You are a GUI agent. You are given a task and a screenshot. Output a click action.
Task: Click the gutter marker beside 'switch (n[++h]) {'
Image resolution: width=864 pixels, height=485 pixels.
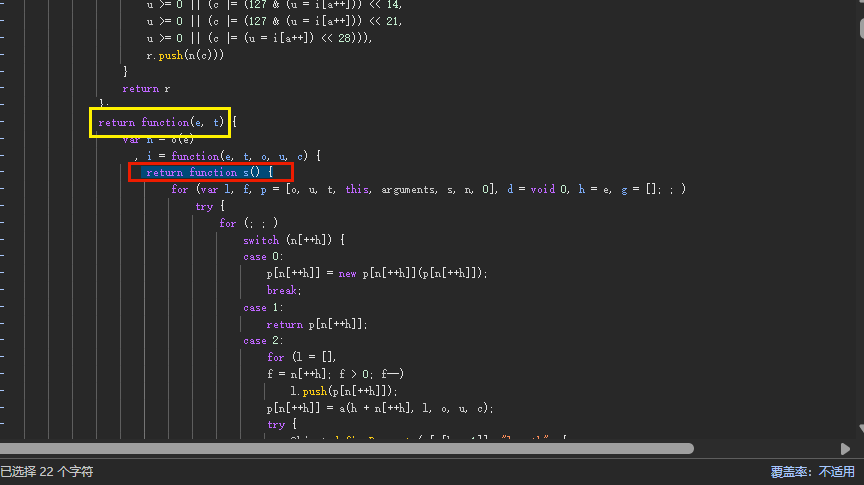pos(2,240)
